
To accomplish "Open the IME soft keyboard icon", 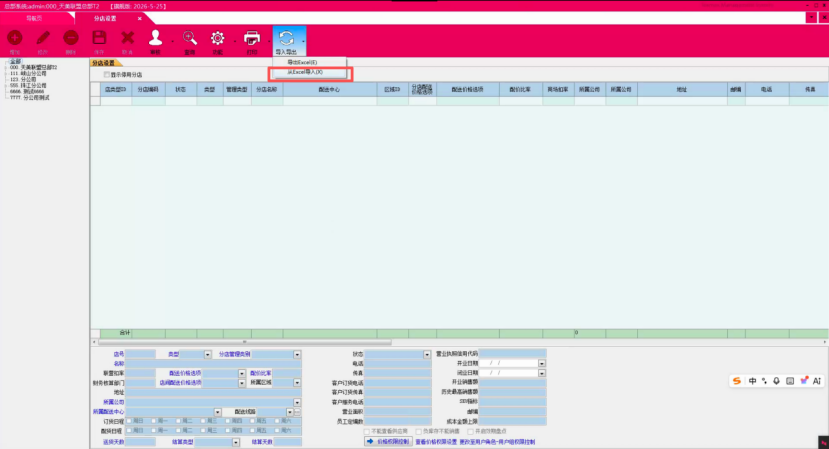I will [x=790, y=381].
